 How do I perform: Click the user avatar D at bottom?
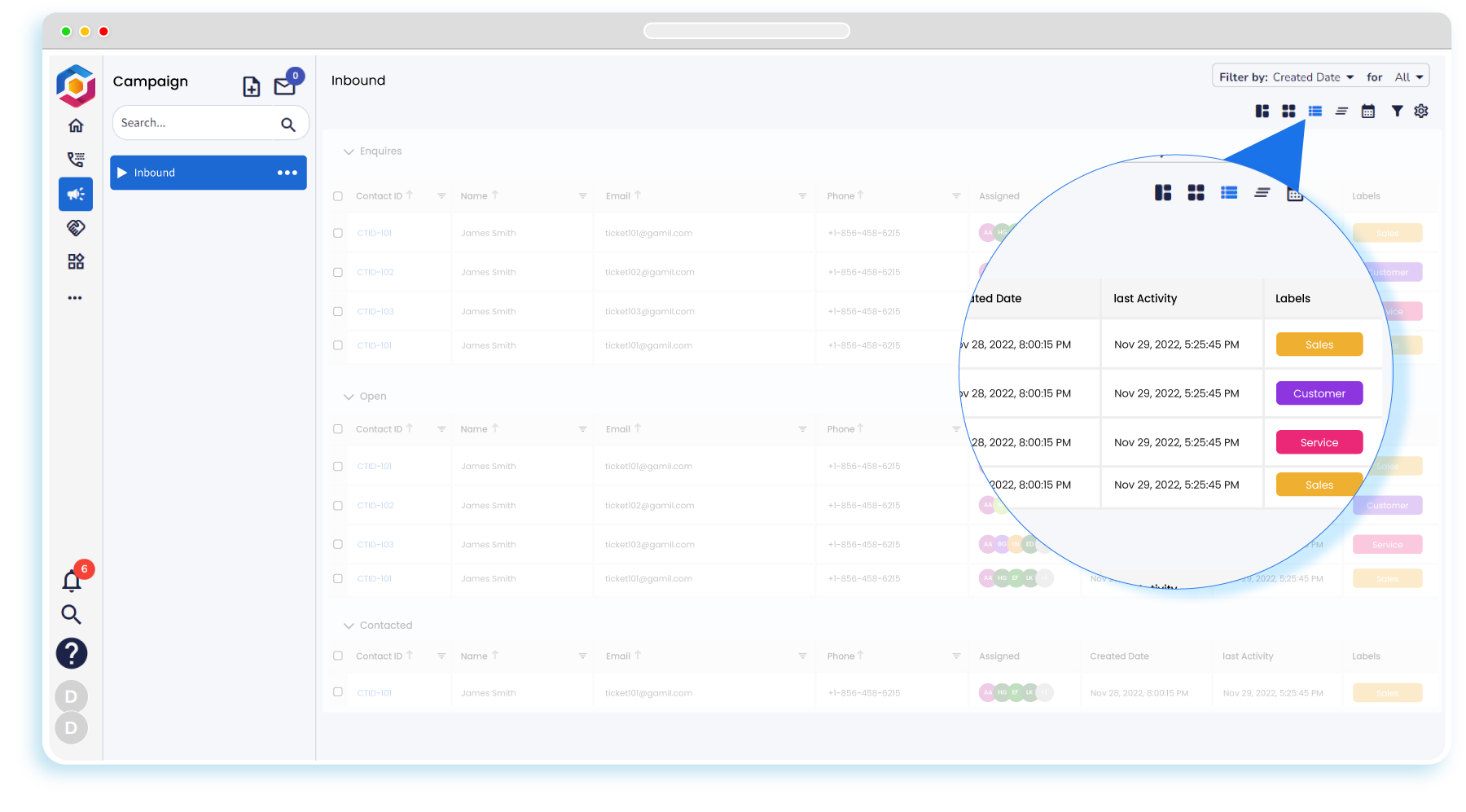[x=72, y=727]
